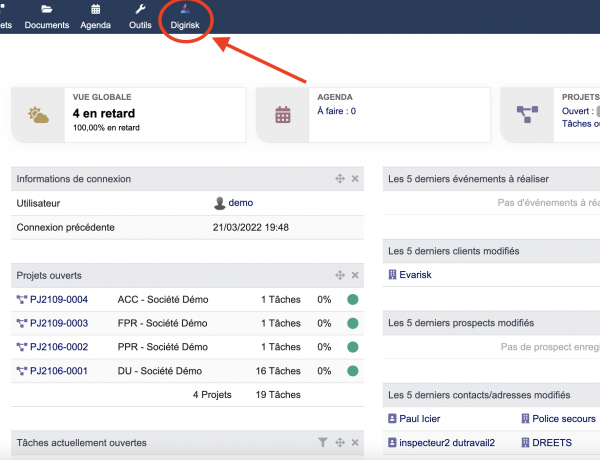Click 'Les 5 derniers clients modifiés' header
Image resolution: width=600 pixels, height=460 pixels.
click(453, 251)
